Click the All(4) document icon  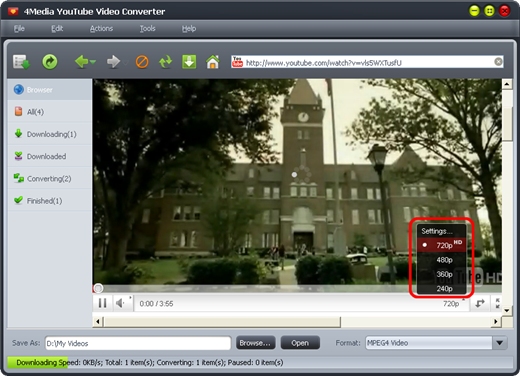pyautogui.click(x=19, y=111)
